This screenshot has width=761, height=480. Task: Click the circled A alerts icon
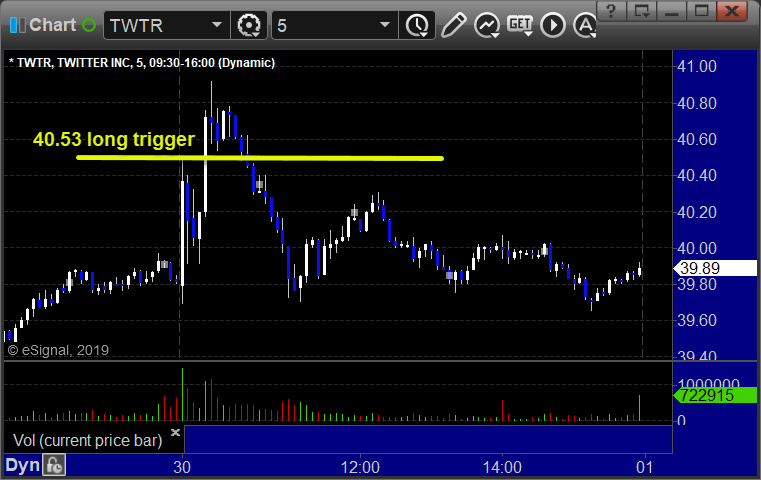pos(585,25)
